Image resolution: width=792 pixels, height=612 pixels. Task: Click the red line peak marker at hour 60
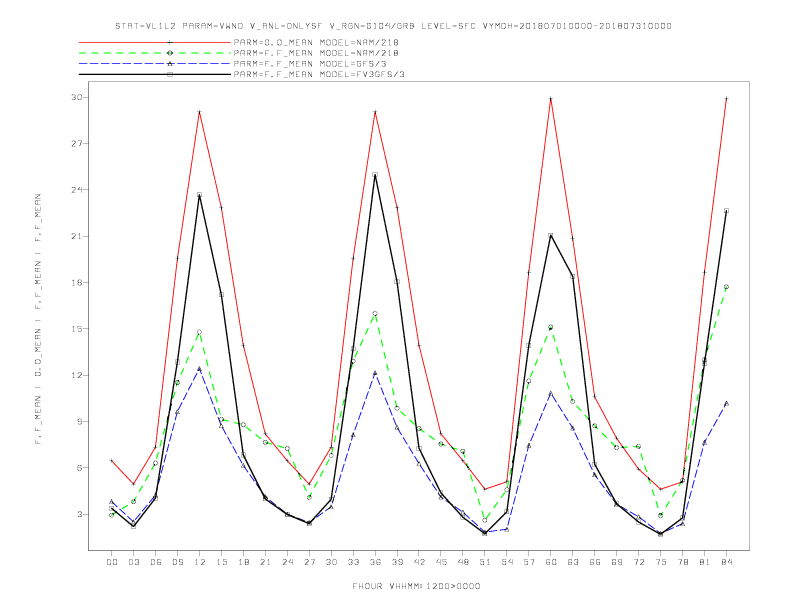tap(551, 99)
